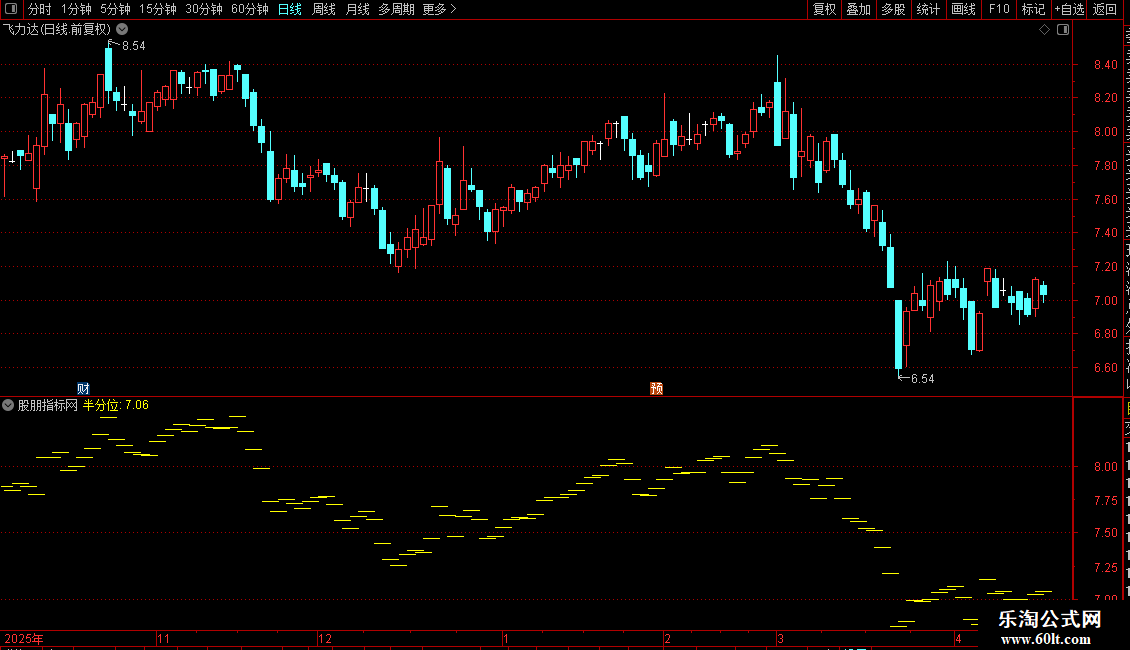Select the 1分钟 period tab
The width and height of the screenshot is (1130, 650).
coord(76,9)
